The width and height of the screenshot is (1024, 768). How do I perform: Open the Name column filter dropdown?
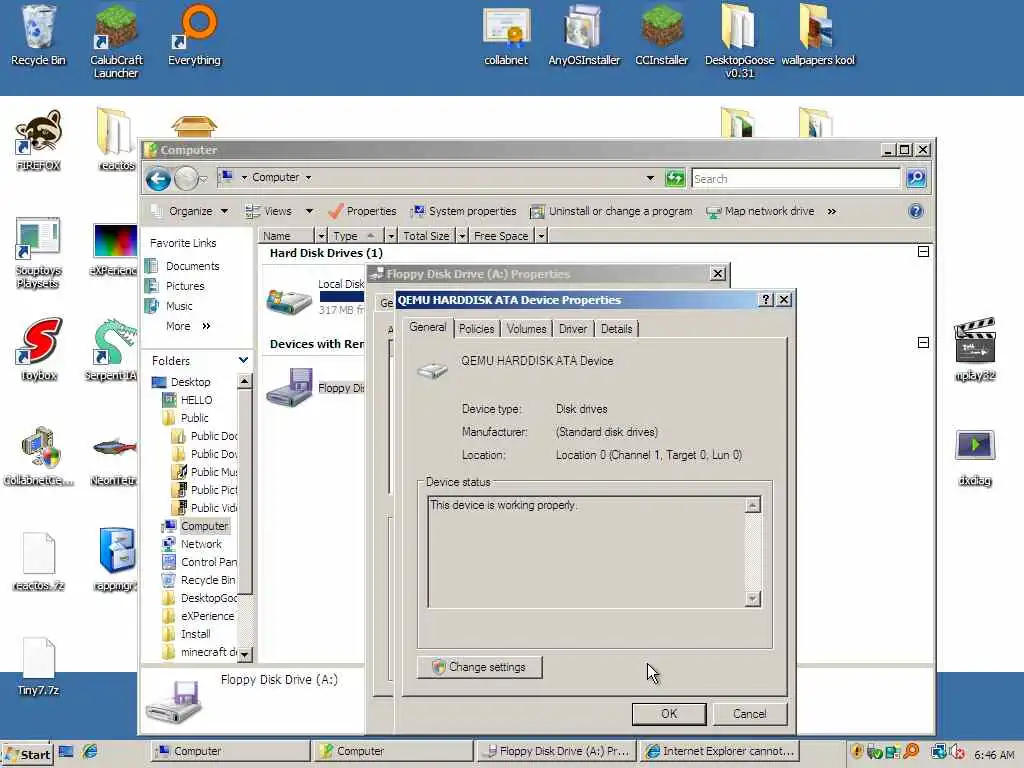click(x=321, y=236)
